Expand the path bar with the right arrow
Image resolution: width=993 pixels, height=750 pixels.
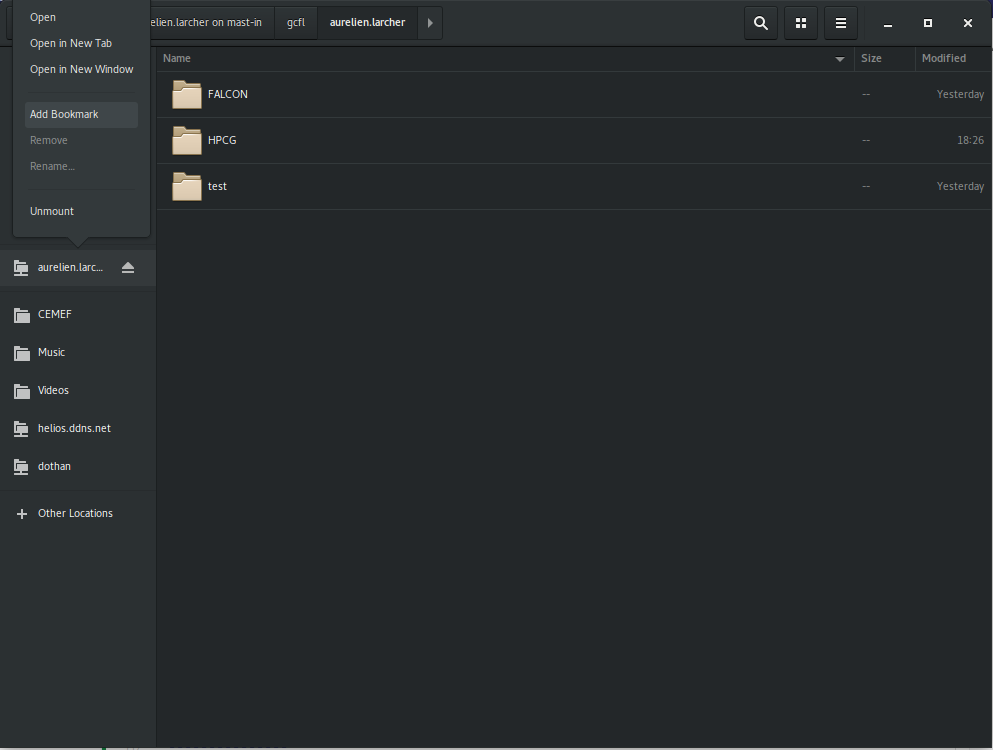(x=430, y=23)
